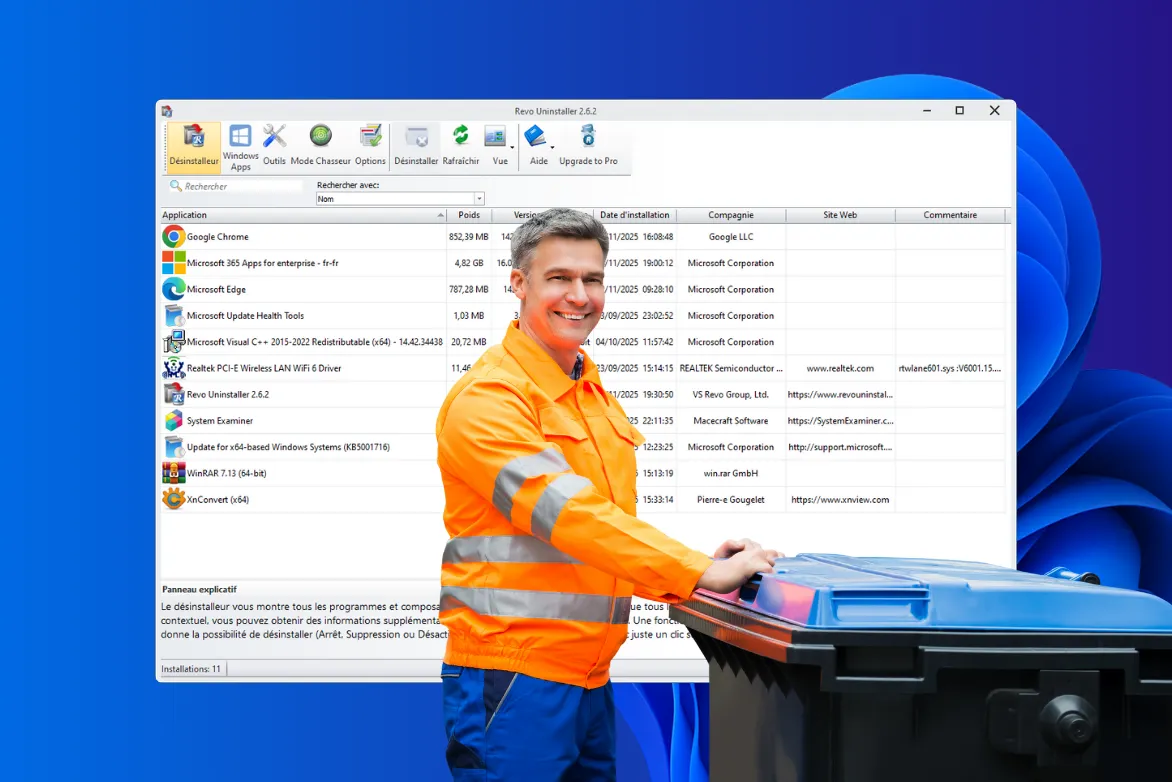Click the Upgrade to Pro icon
This screenshot has width=1172, height=782.
click(588, 146)
